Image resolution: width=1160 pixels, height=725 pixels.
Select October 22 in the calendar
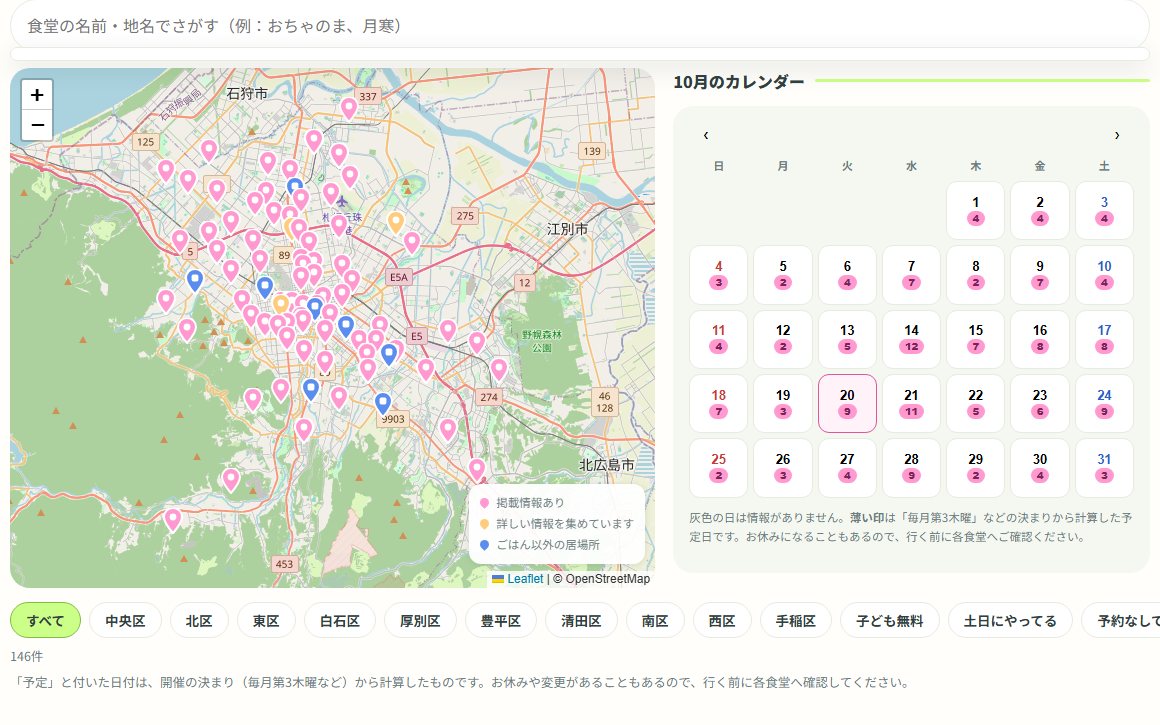tap(976, 403)
